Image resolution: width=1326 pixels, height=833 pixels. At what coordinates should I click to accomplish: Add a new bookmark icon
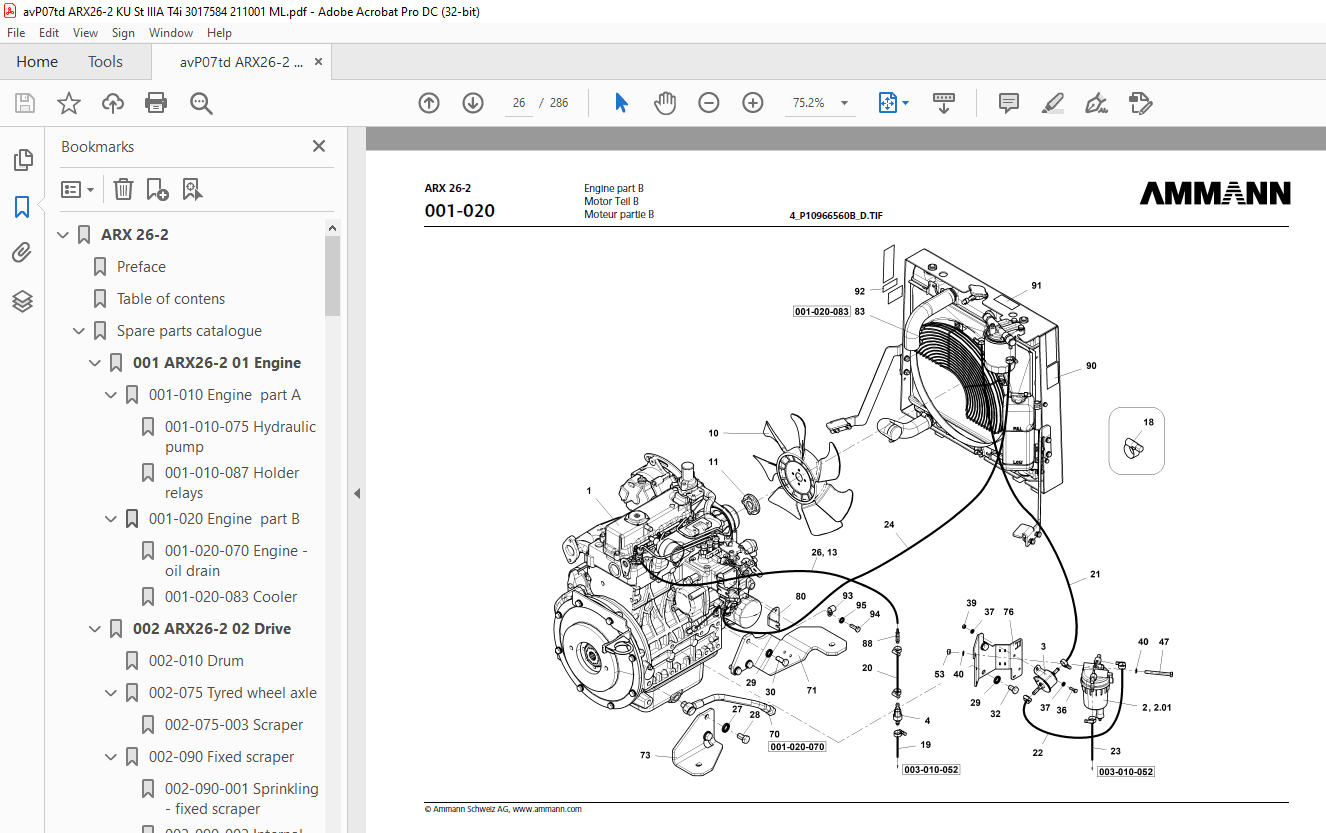click(158, 189)
